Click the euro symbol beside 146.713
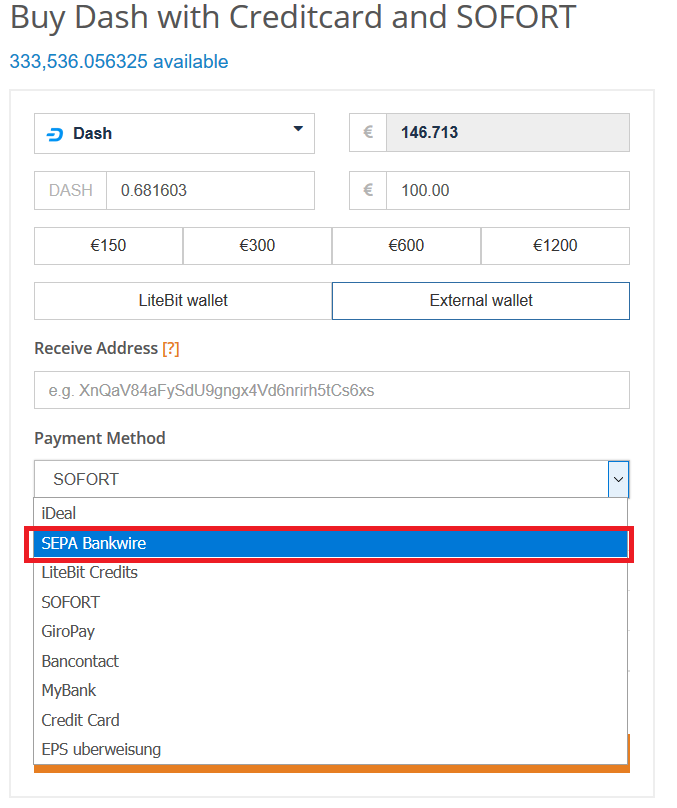Screen dimensions: 677x808 pyautogui.click(x=368, y=133)
